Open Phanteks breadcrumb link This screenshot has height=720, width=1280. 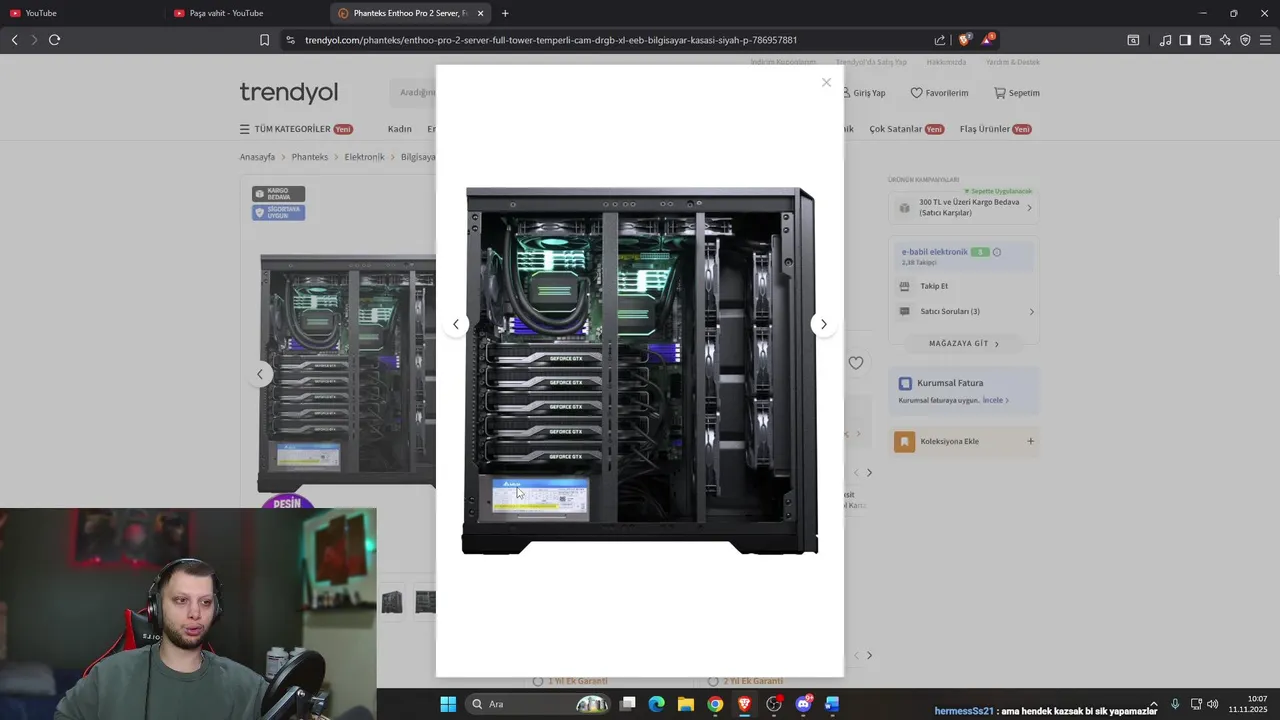coord(310,157)
